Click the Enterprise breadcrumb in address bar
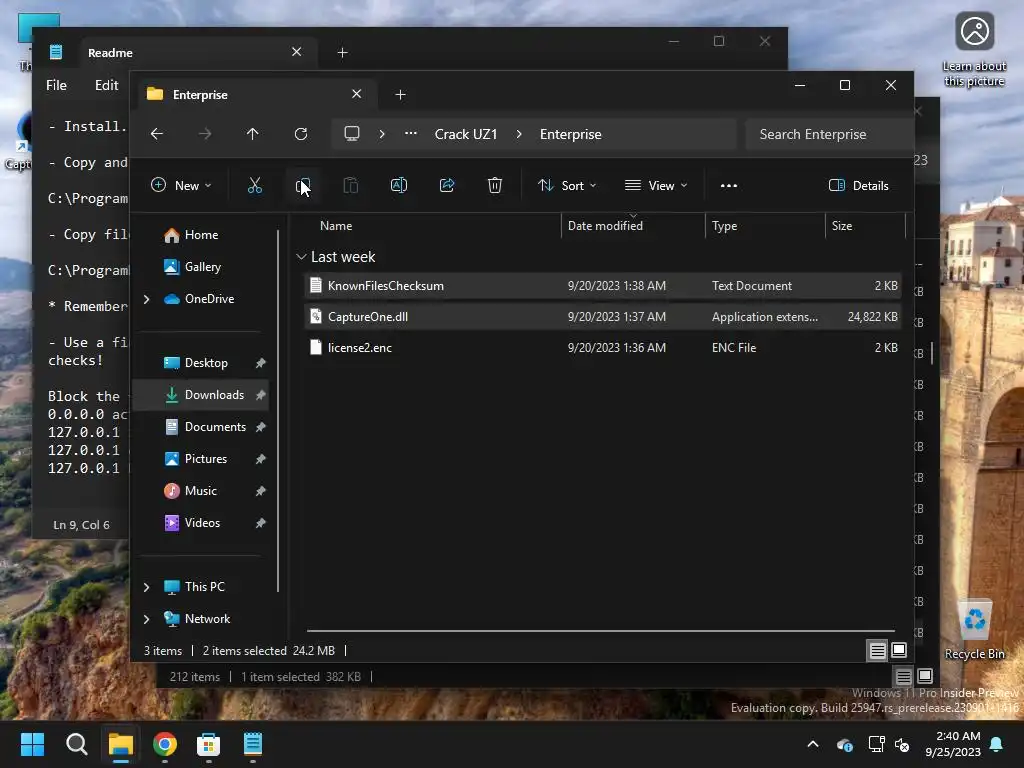Screen dimensions: 1024x768 click(571, 134)
